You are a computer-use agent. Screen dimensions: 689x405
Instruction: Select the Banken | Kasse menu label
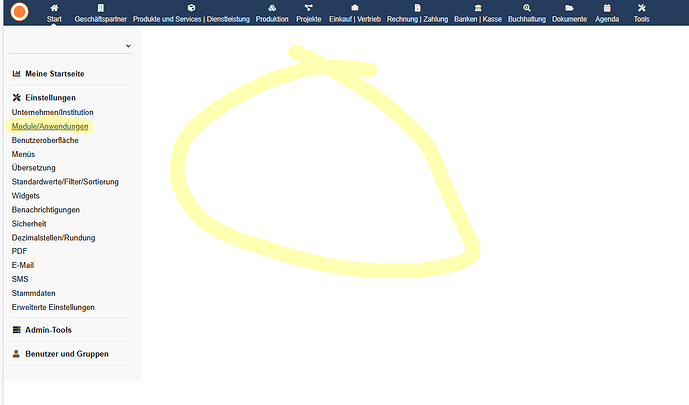click(478, 19)
